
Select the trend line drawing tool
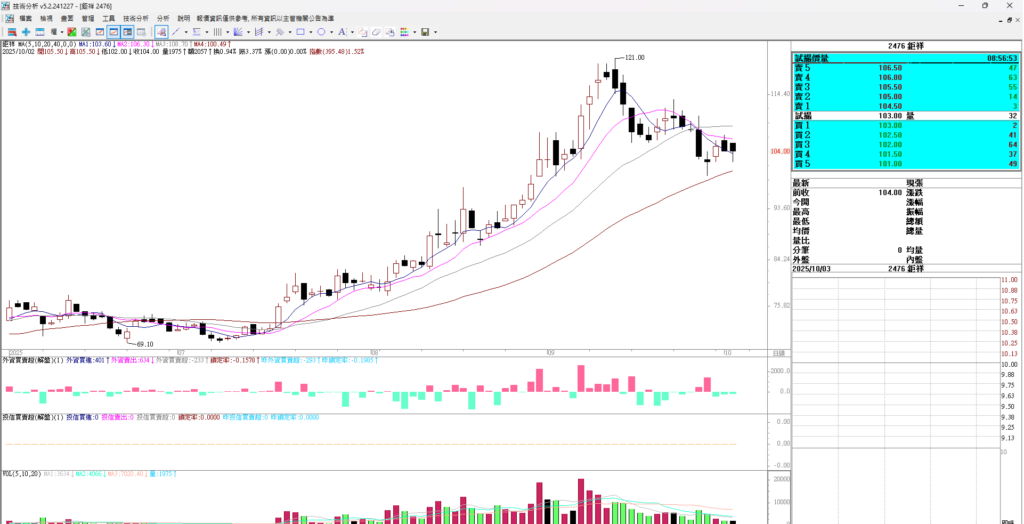click(x=176, y=32)
